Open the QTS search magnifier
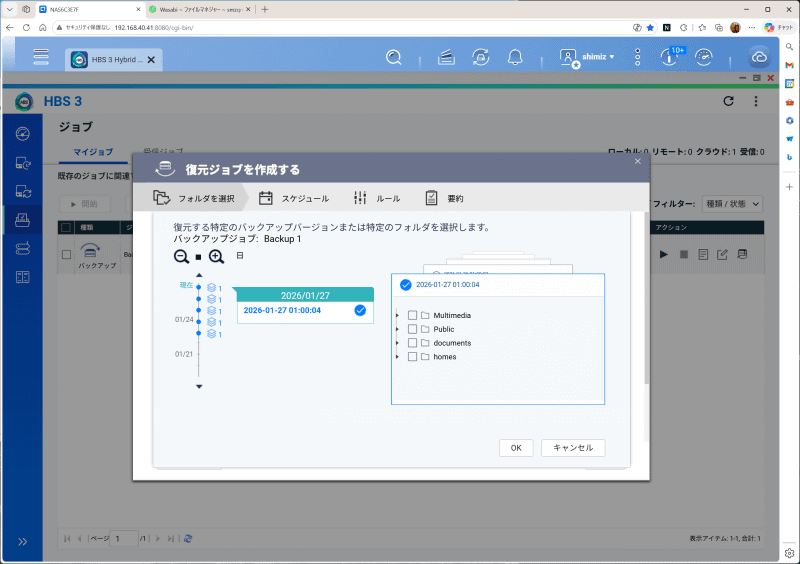 pos(393,57)
